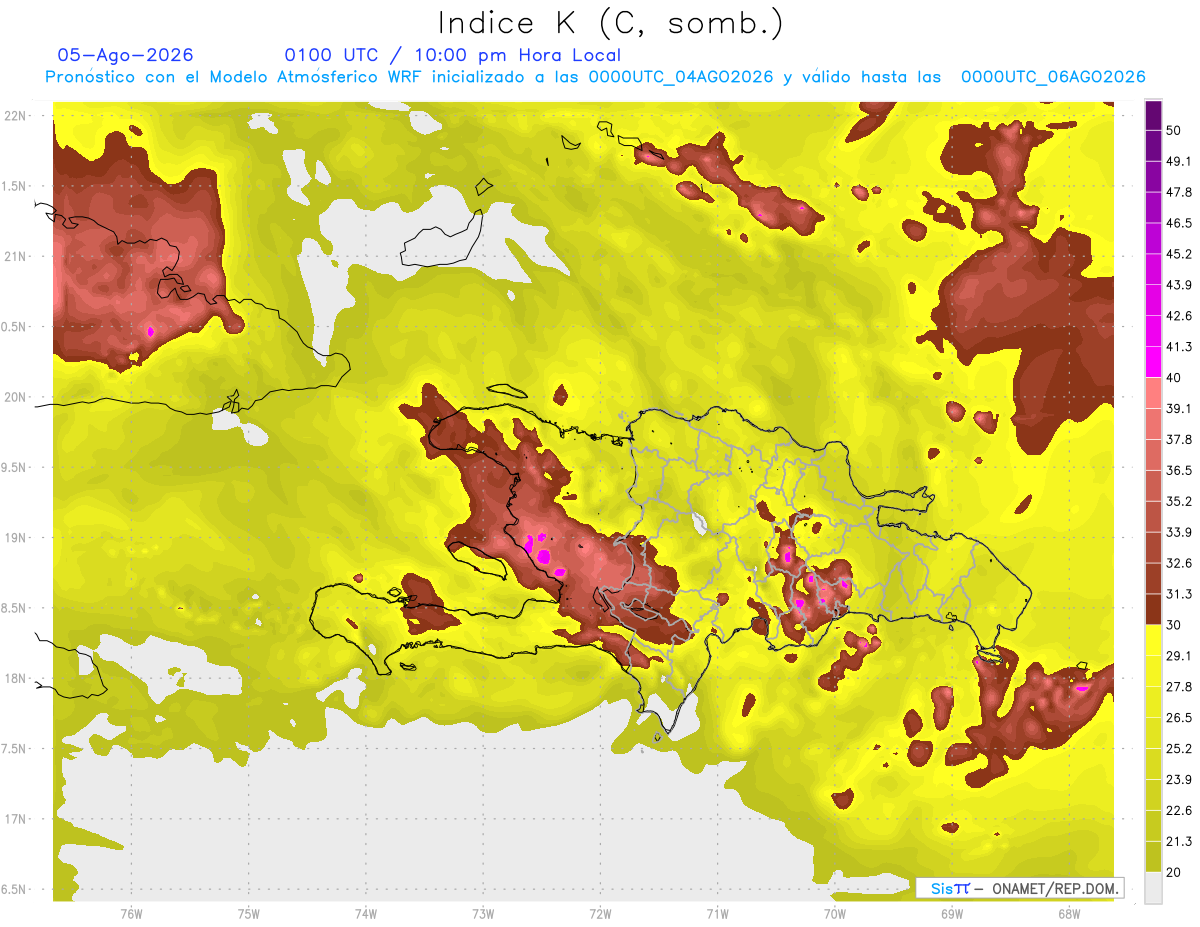Click the colorbar value '42.6'
Image resolution: width=1200 pixels, height=927 pixels.
1178,316
